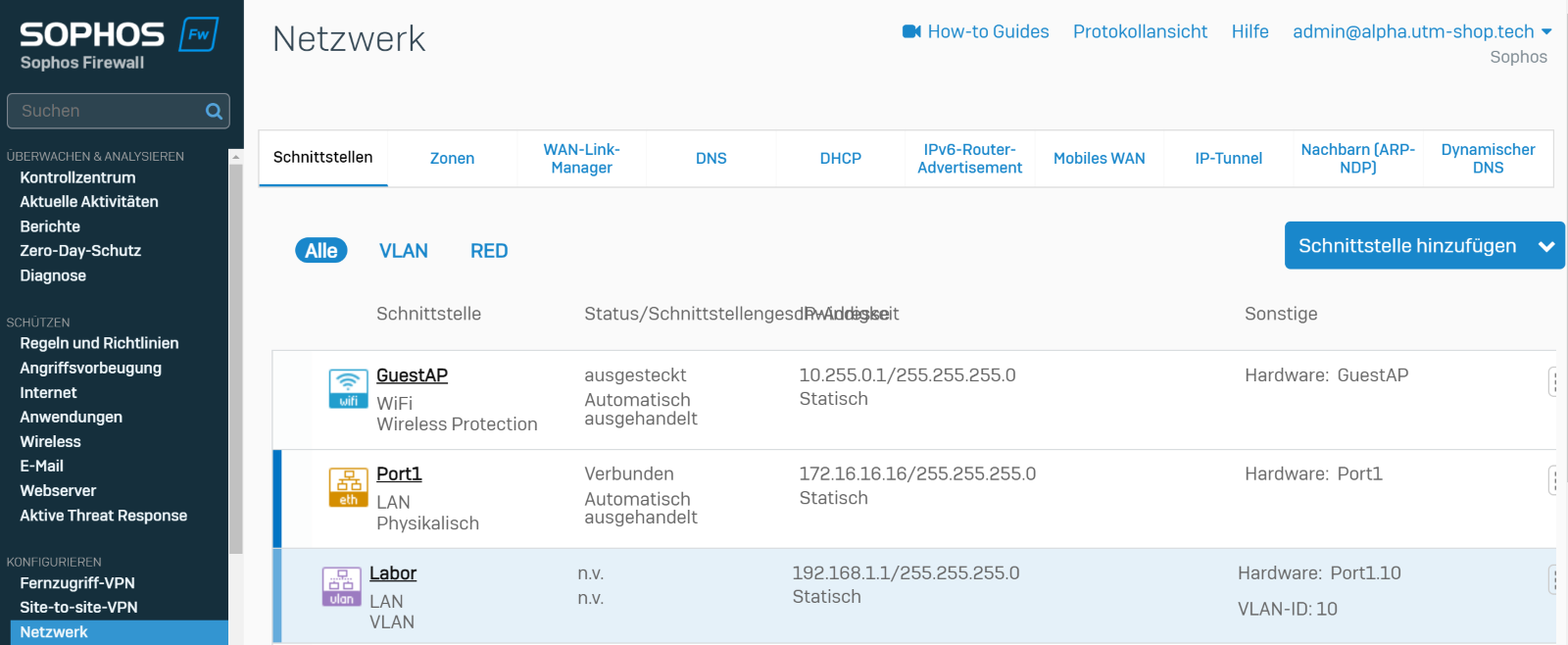Open the DHCP tab
This screenshot has height=645, width=1568.
point(840,158)
